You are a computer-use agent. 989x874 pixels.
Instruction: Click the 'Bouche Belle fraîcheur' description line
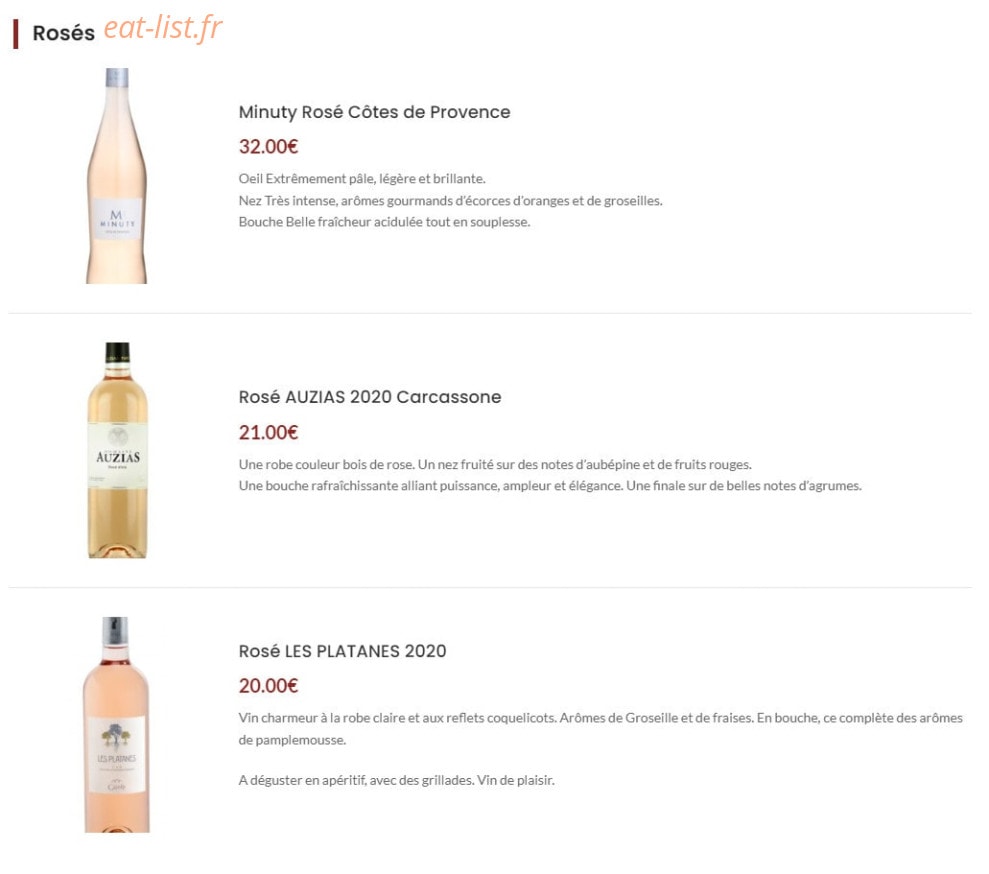tap(384, 222)
